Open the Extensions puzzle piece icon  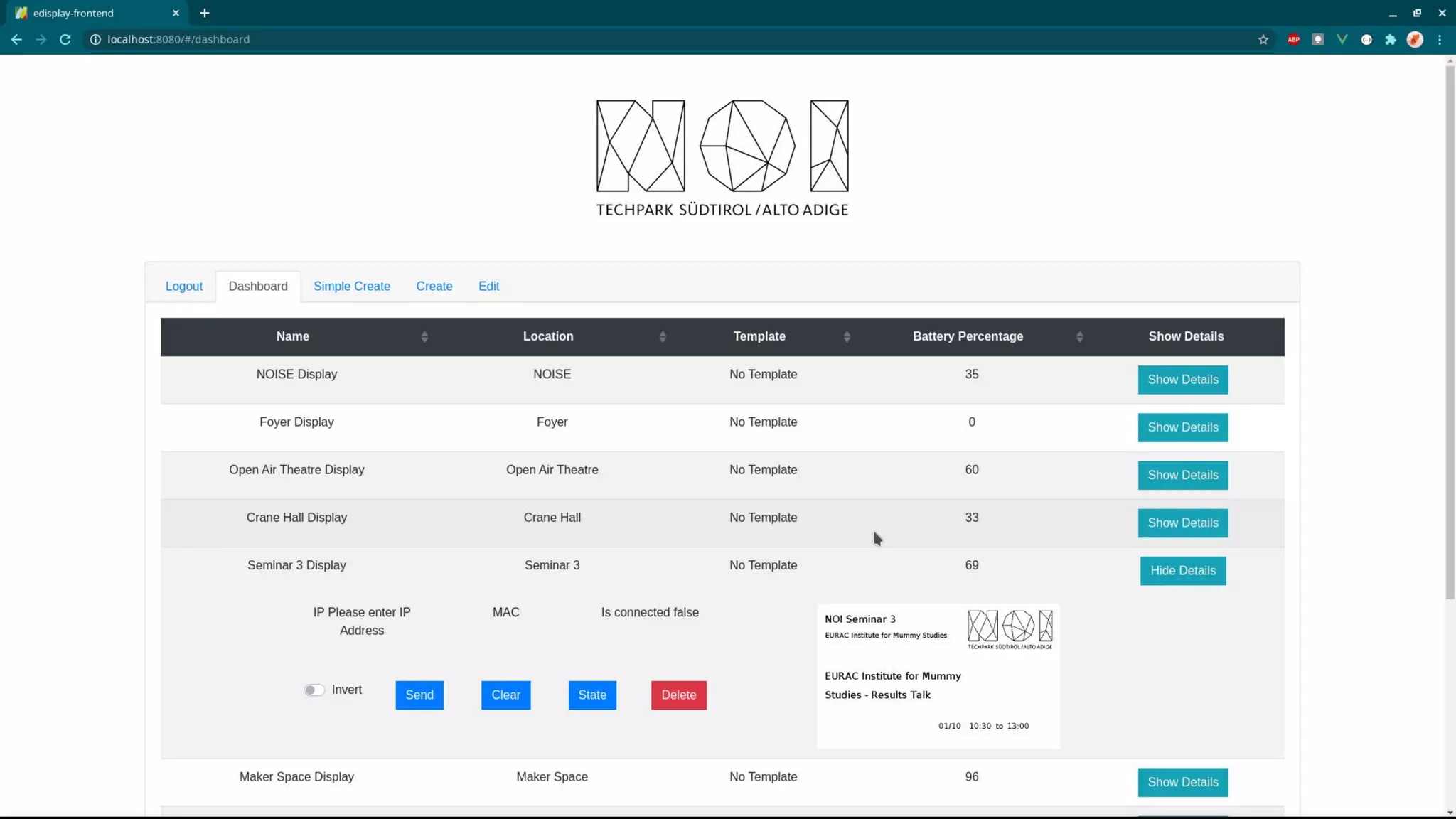pos(1391,40)
